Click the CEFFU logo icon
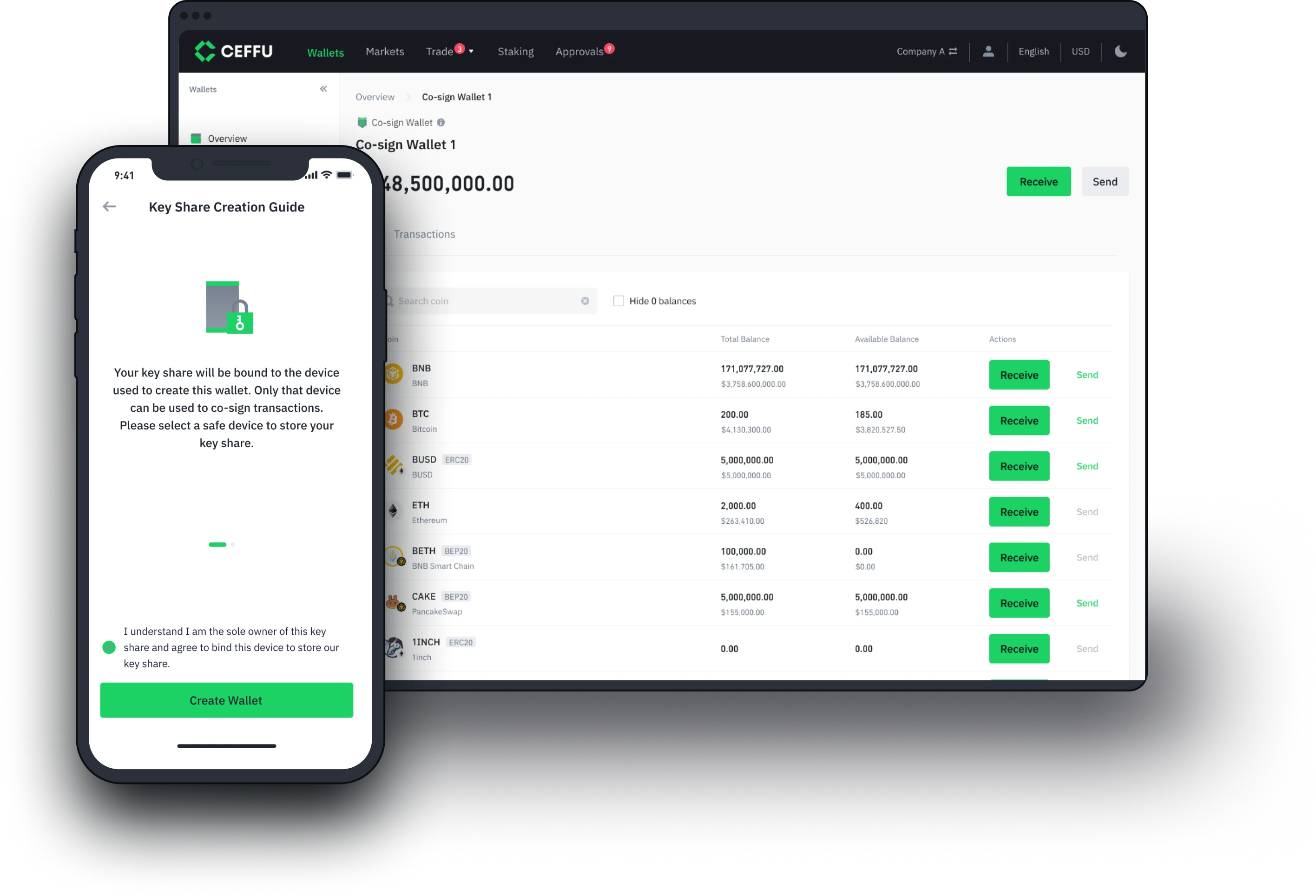The image size is (1316, 896). 201,51
